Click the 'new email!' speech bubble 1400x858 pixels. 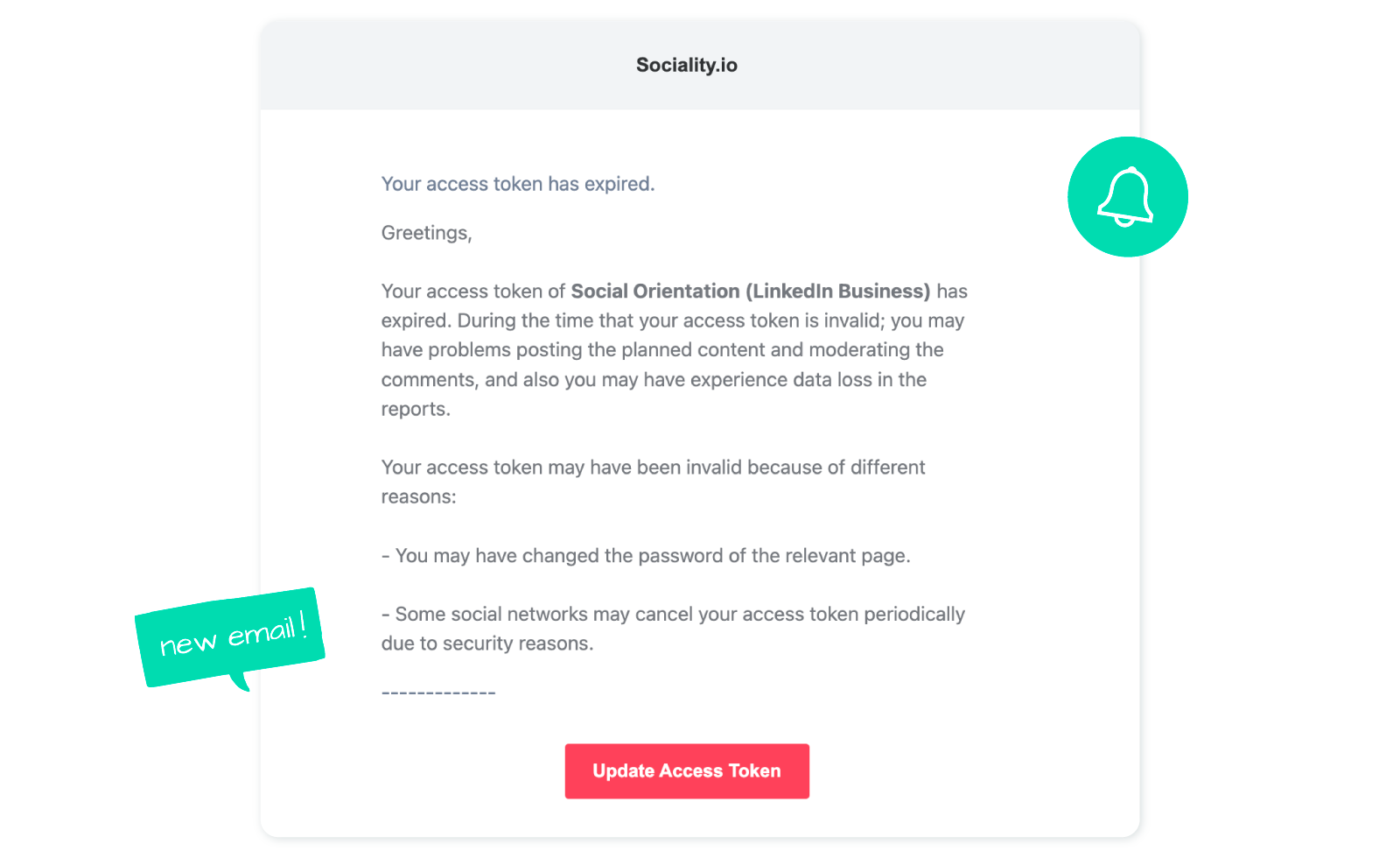point(230,637)
